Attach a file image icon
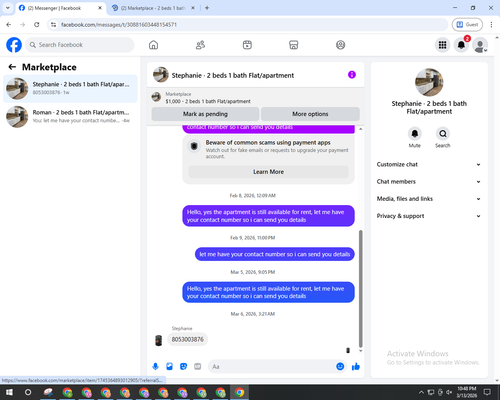 pos(169,367)
